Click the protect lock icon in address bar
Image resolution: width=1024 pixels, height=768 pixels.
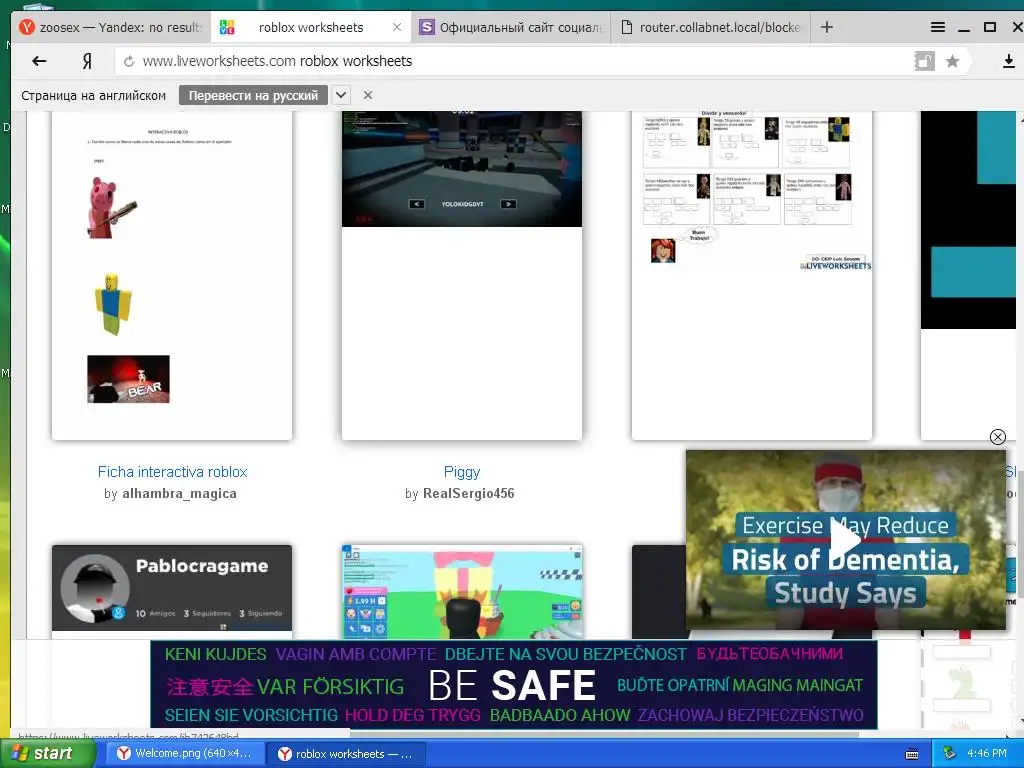(x=924, y=61)
